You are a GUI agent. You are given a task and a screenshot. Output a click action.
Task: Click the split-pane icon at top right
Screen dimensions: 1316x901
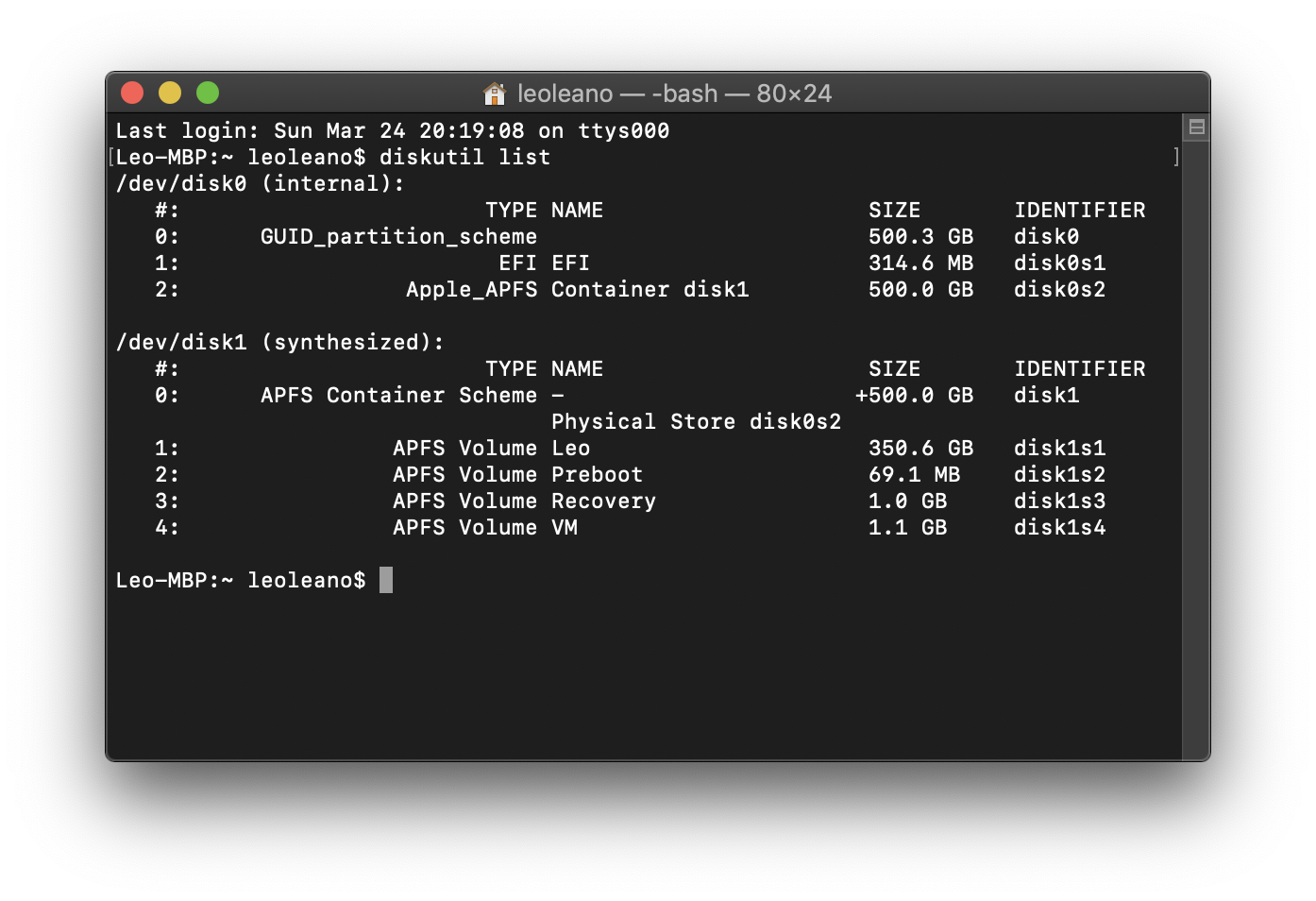click(1194, 126)
